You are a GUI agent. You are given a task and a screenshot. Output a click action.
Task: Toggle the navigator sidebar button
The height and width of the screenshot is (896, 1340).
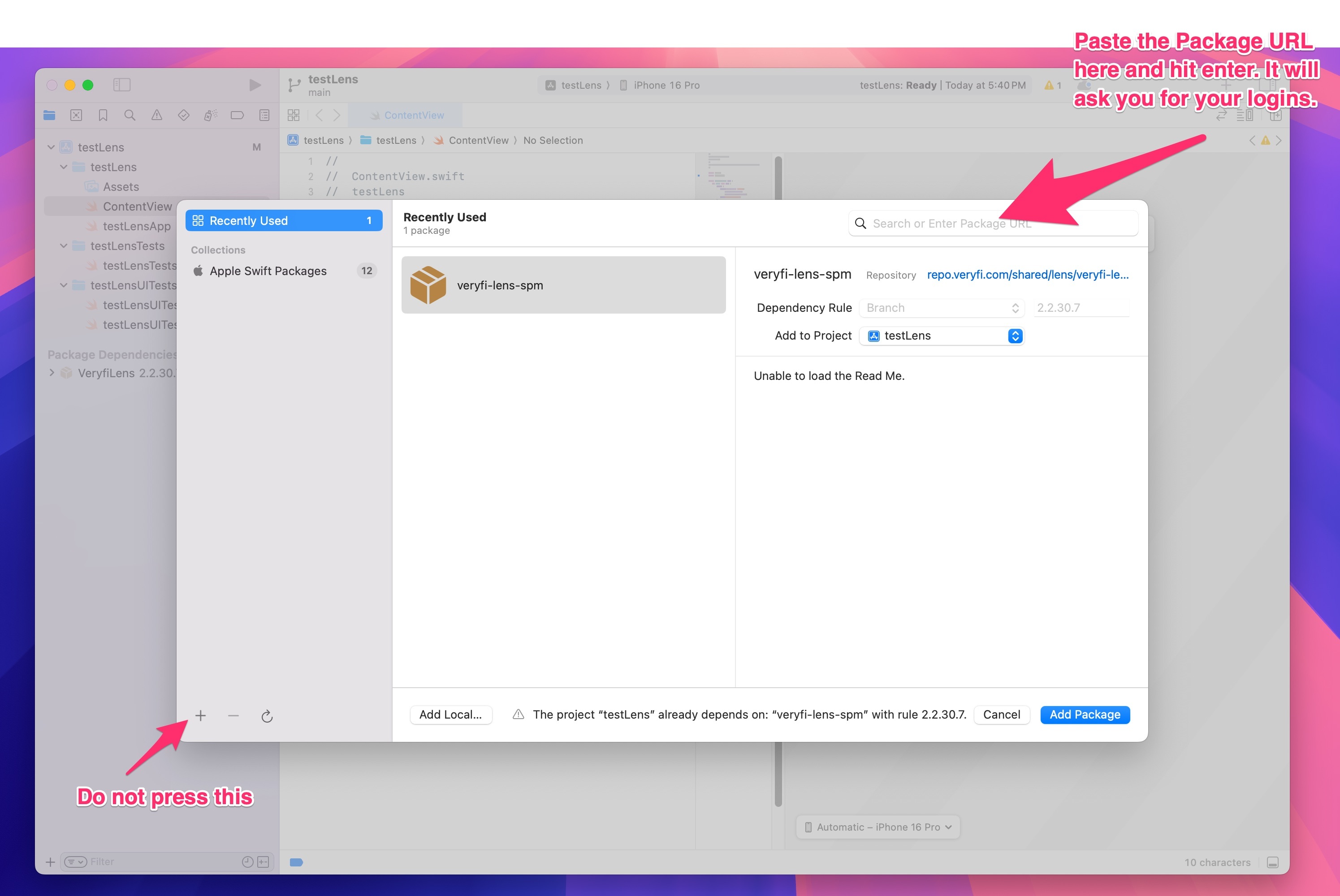122,85
